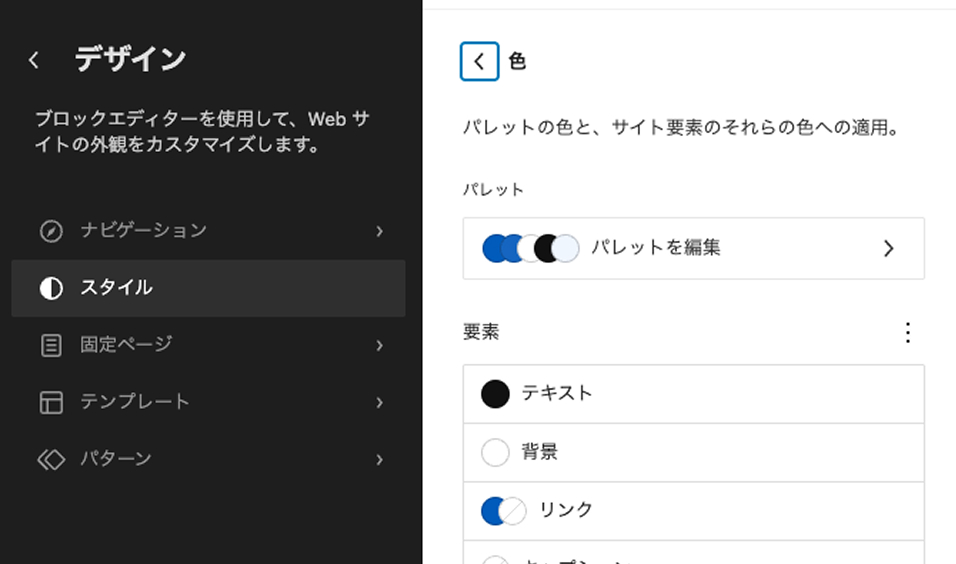Select the 固定ページ menu item
The width and height of the screenshot is (956, 564).
click(x=209, y=345)
